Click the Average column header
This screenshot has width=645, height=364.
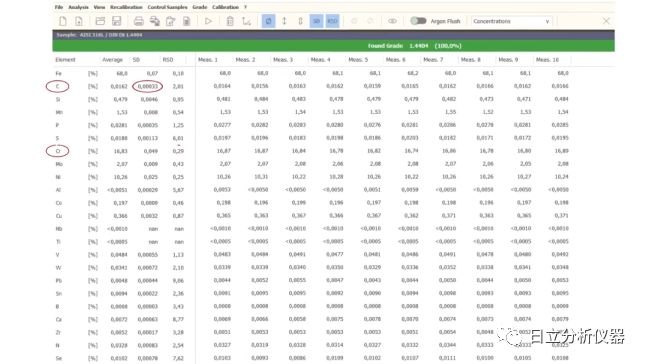[x=112, y=60]
